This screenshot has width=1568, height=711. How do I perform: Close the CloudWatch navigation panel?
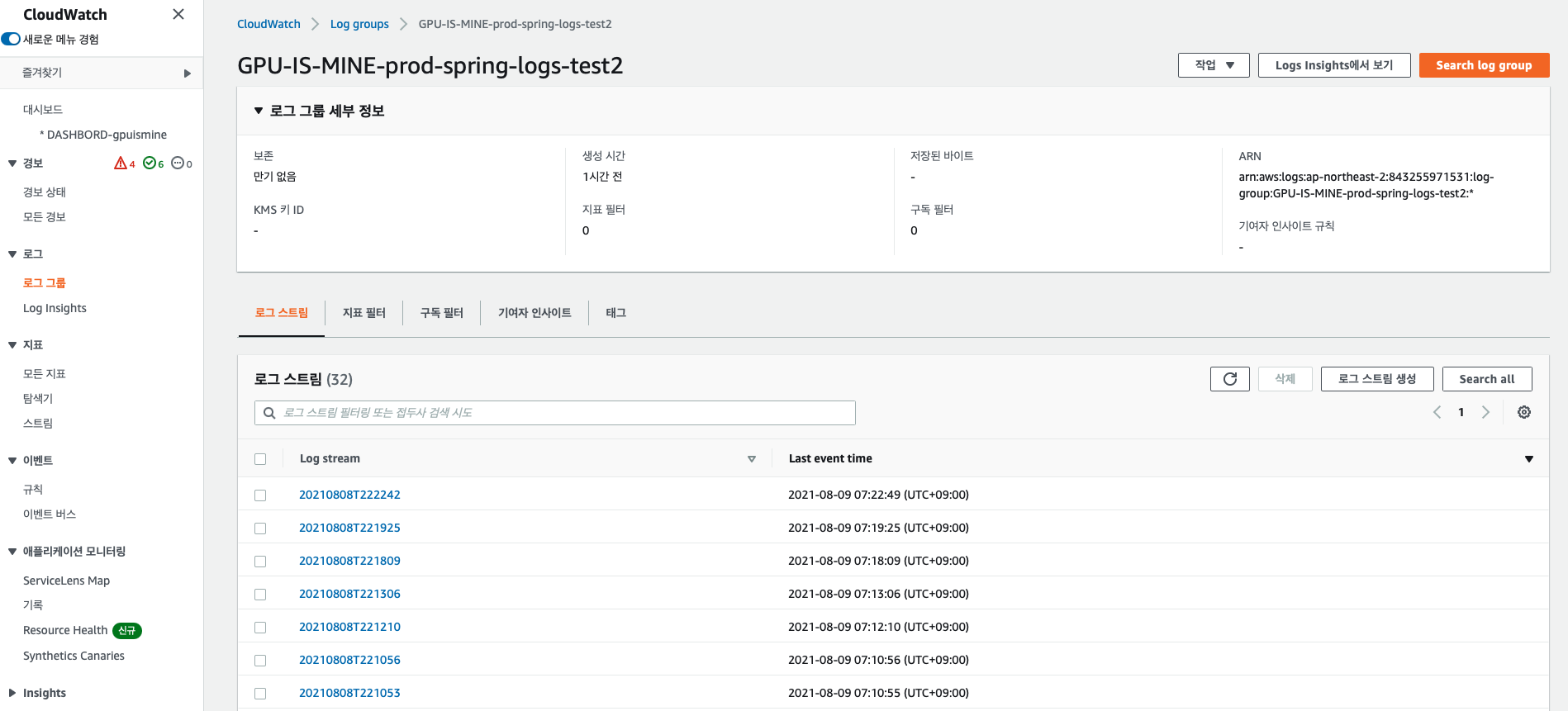pos(178,14)
